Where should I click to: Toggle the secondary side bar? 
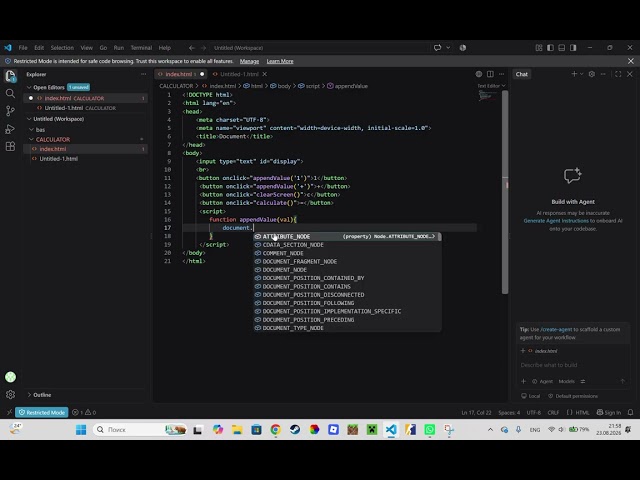573,48
